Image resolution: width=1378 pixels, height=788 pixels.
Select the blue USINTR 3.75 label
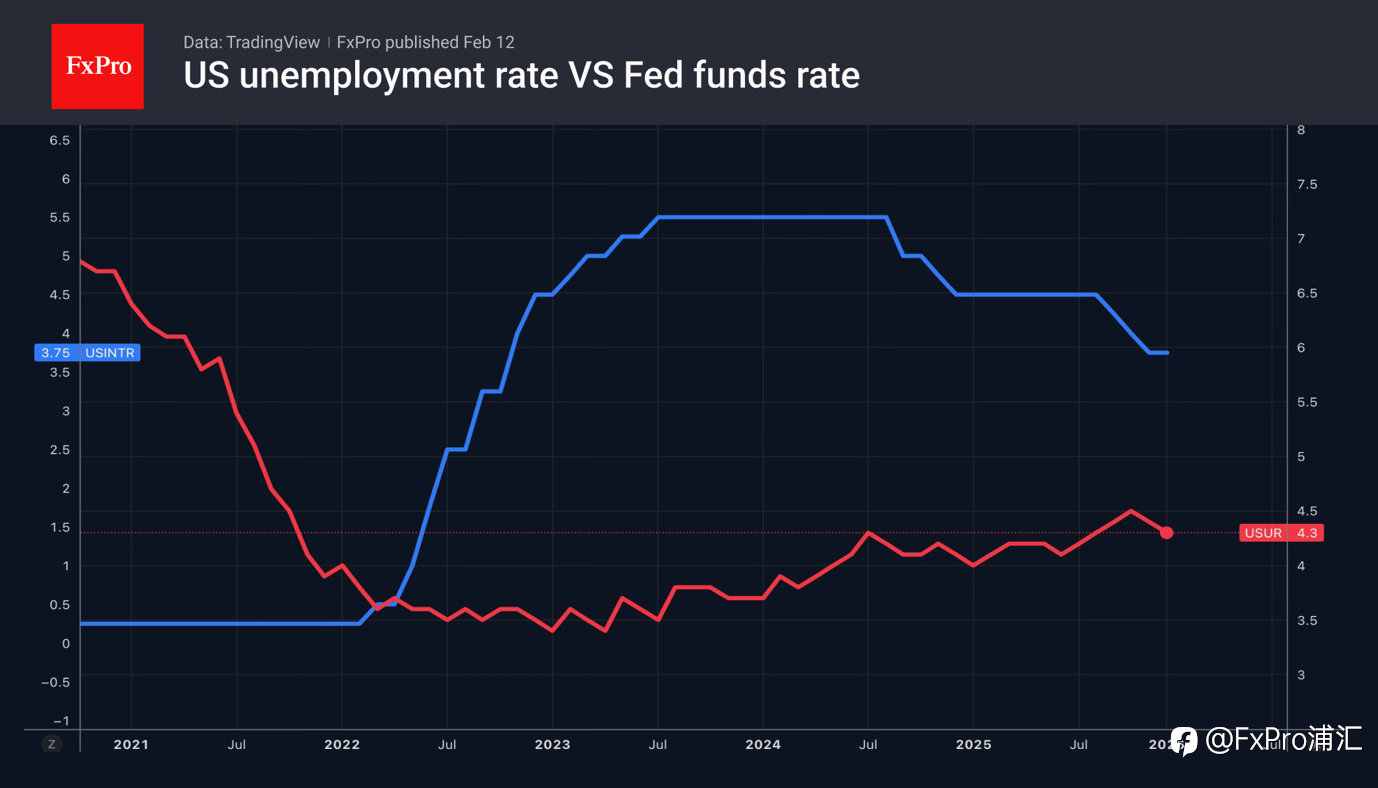(87, 353)
